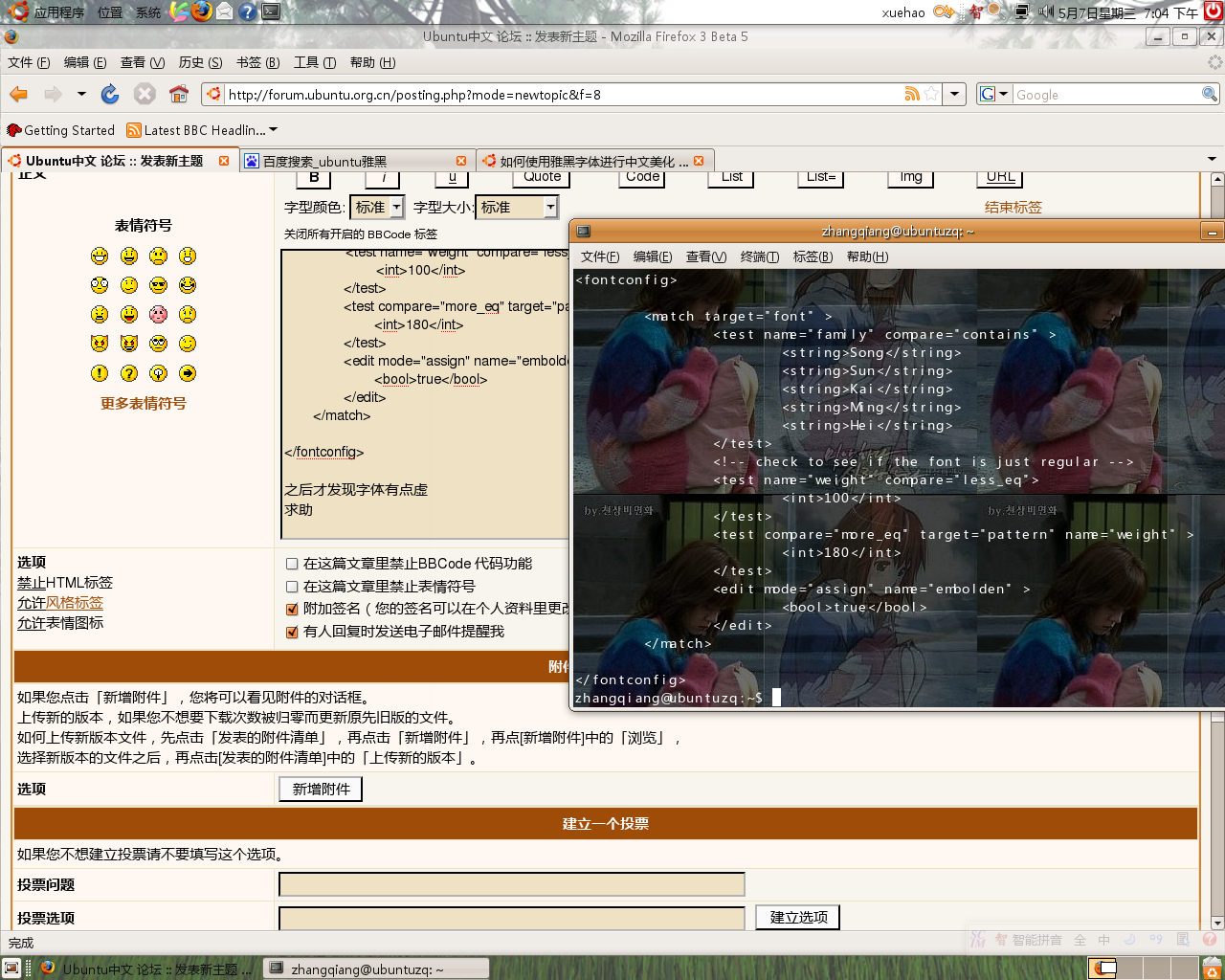Switch to zhangqiang@ubuntuzq terminal in the taskbar
Image resolution: width=1225 pixels, height=980 pixels.
point(376,969)
